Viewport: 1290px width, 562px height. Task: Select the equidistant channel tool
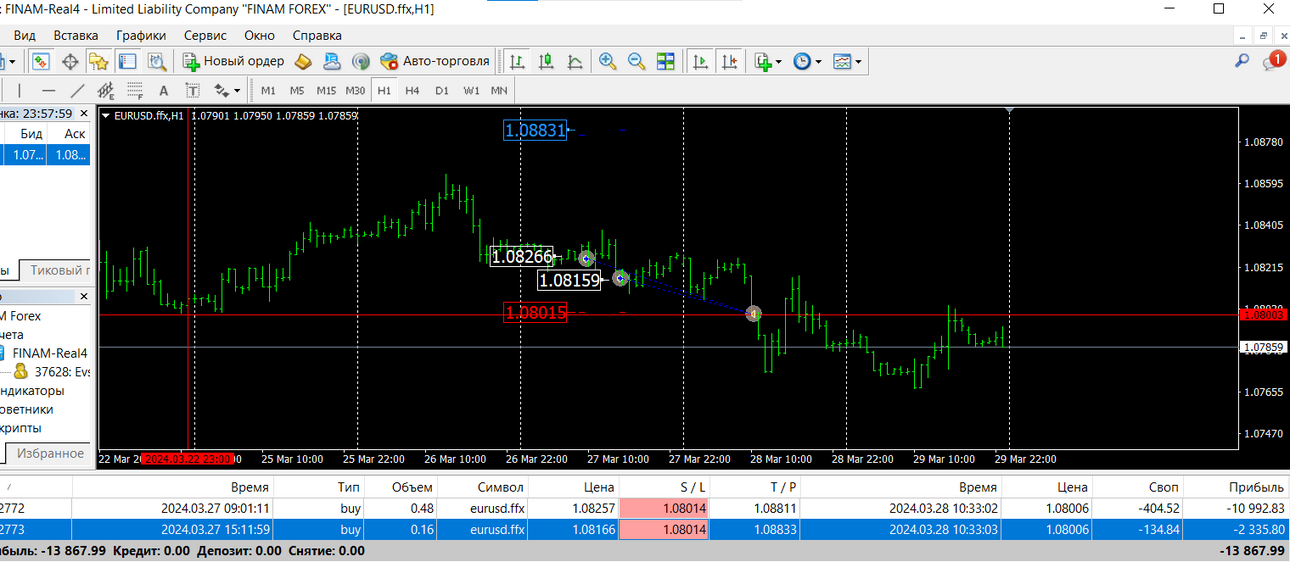coord(105,90)
